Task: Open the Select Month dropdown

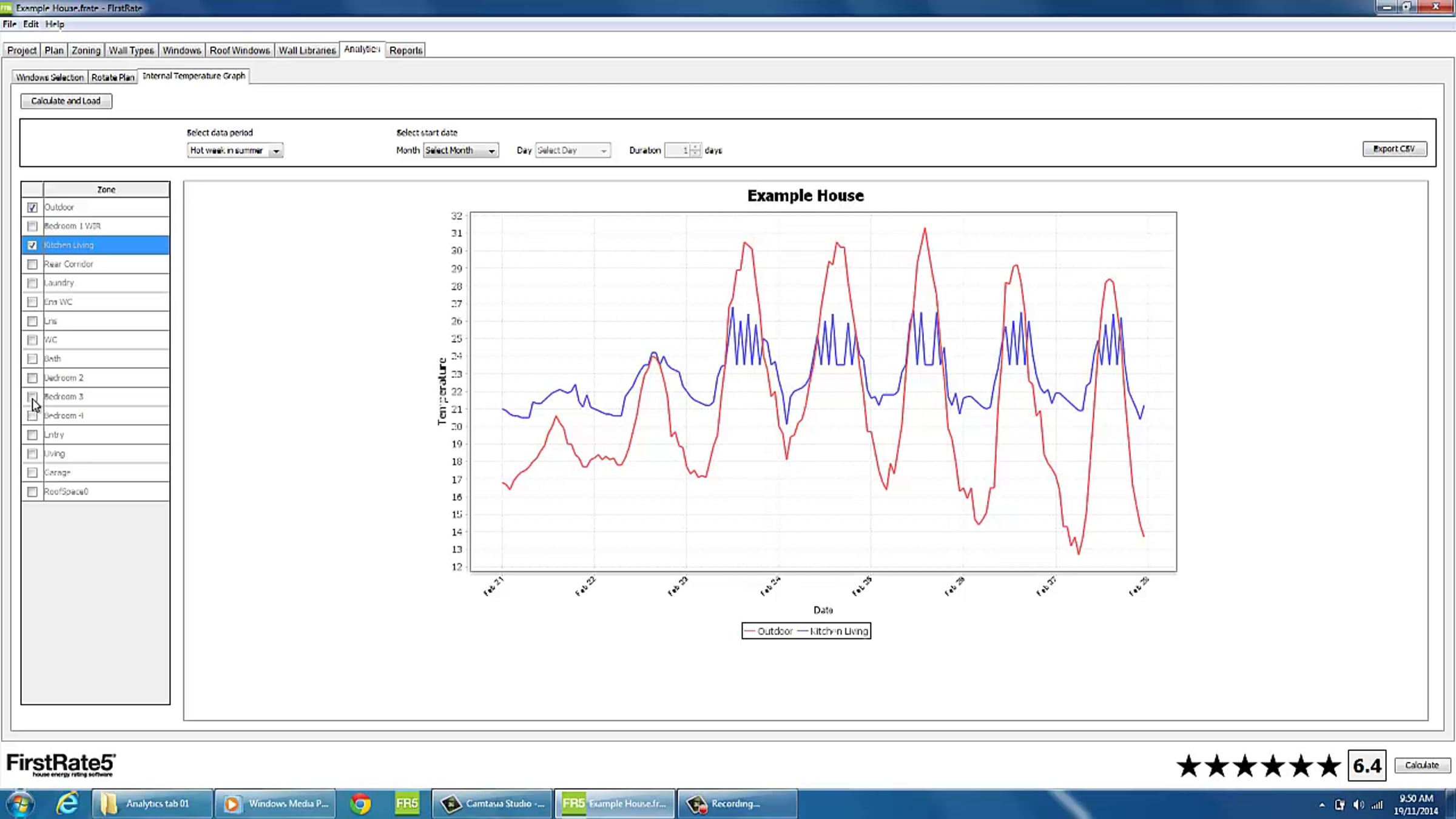Action: (x=461, y=150)
